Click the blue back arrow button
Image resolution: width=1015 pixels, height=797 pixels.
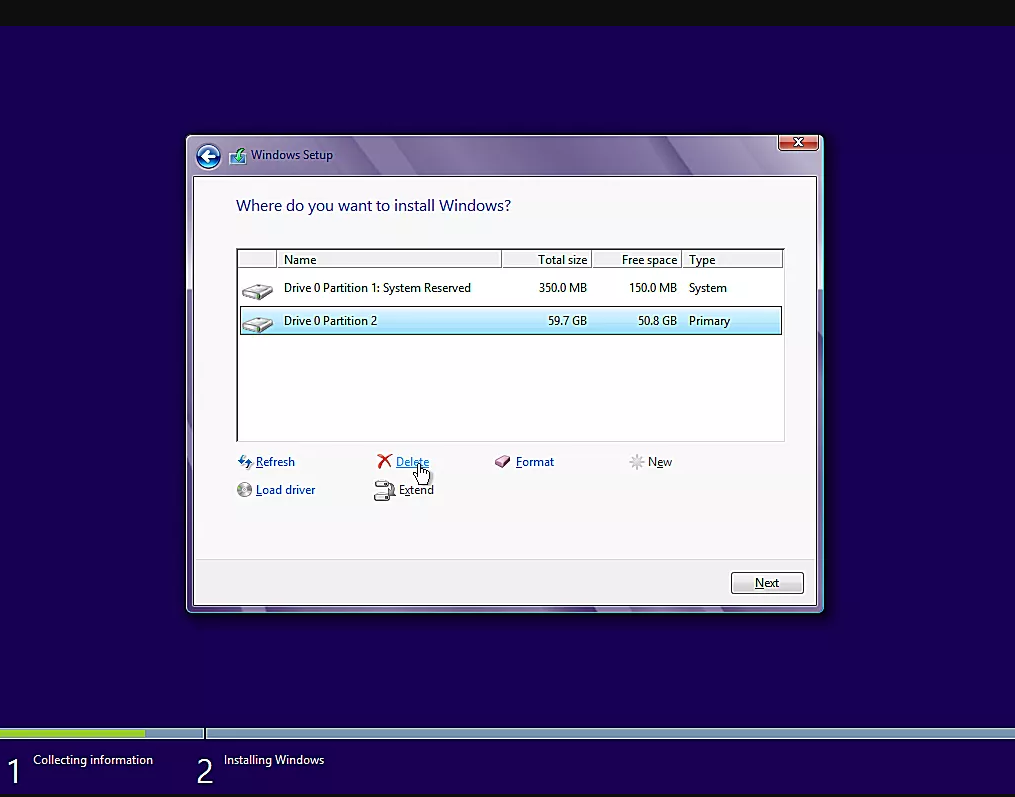tap(208, 156)
